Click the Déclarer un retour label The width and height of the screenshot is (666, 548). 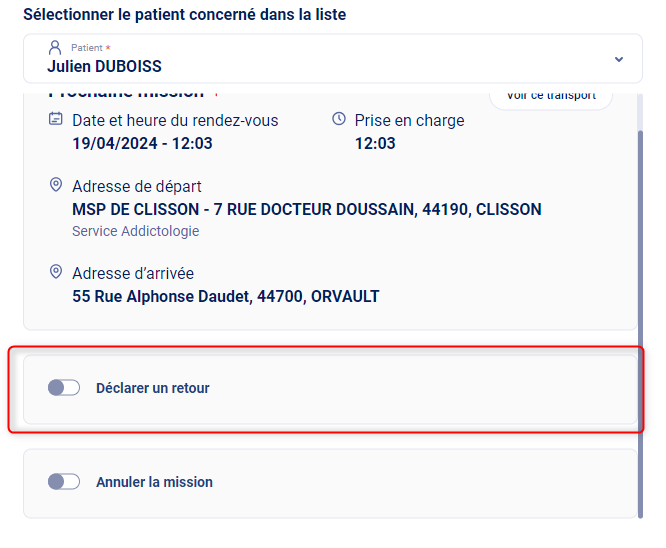pyautogui.click(x=153, y=388)
